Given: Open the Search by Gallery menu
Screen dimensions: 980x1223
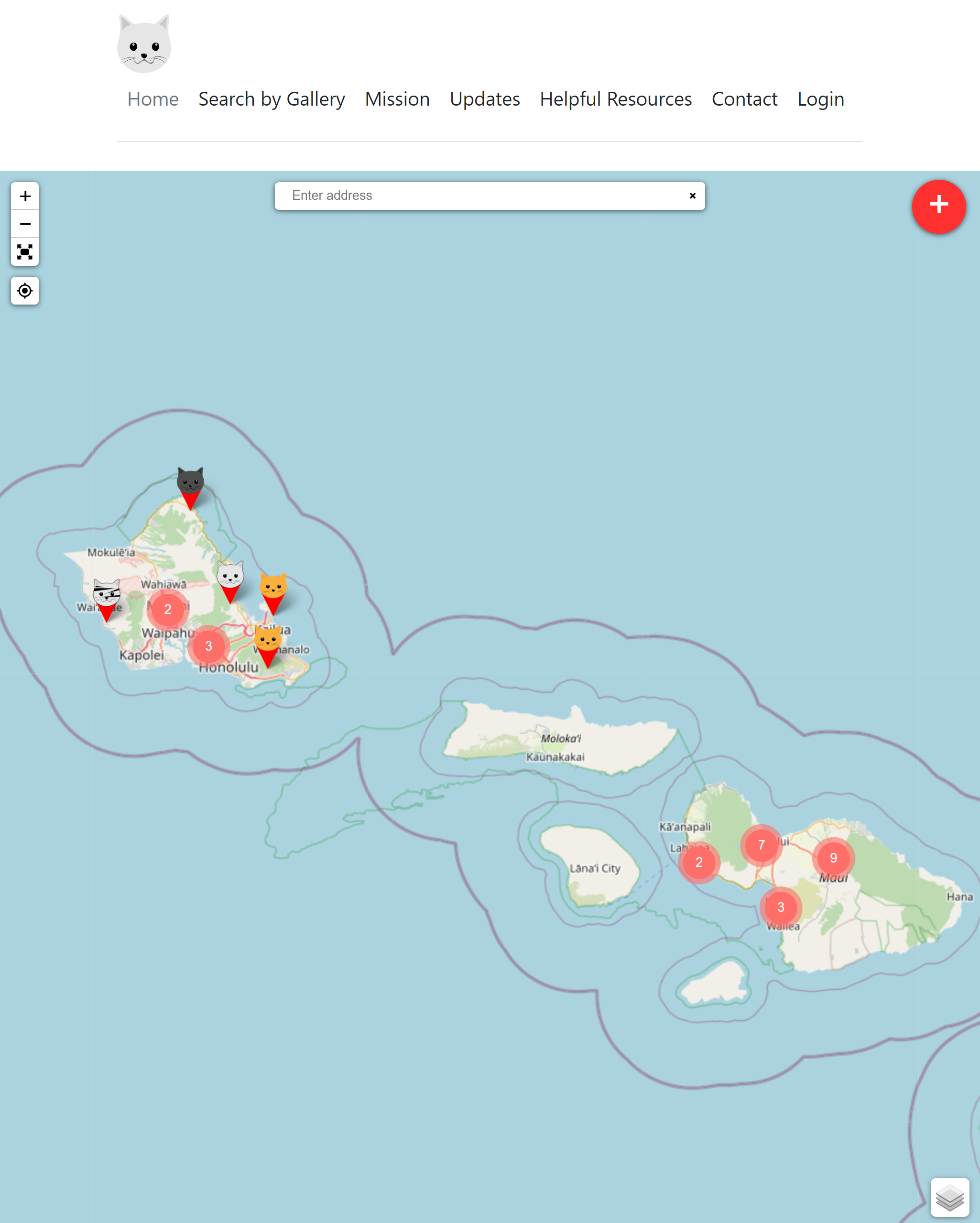Looking at the screenshot, I should click(x=272, y=98).
